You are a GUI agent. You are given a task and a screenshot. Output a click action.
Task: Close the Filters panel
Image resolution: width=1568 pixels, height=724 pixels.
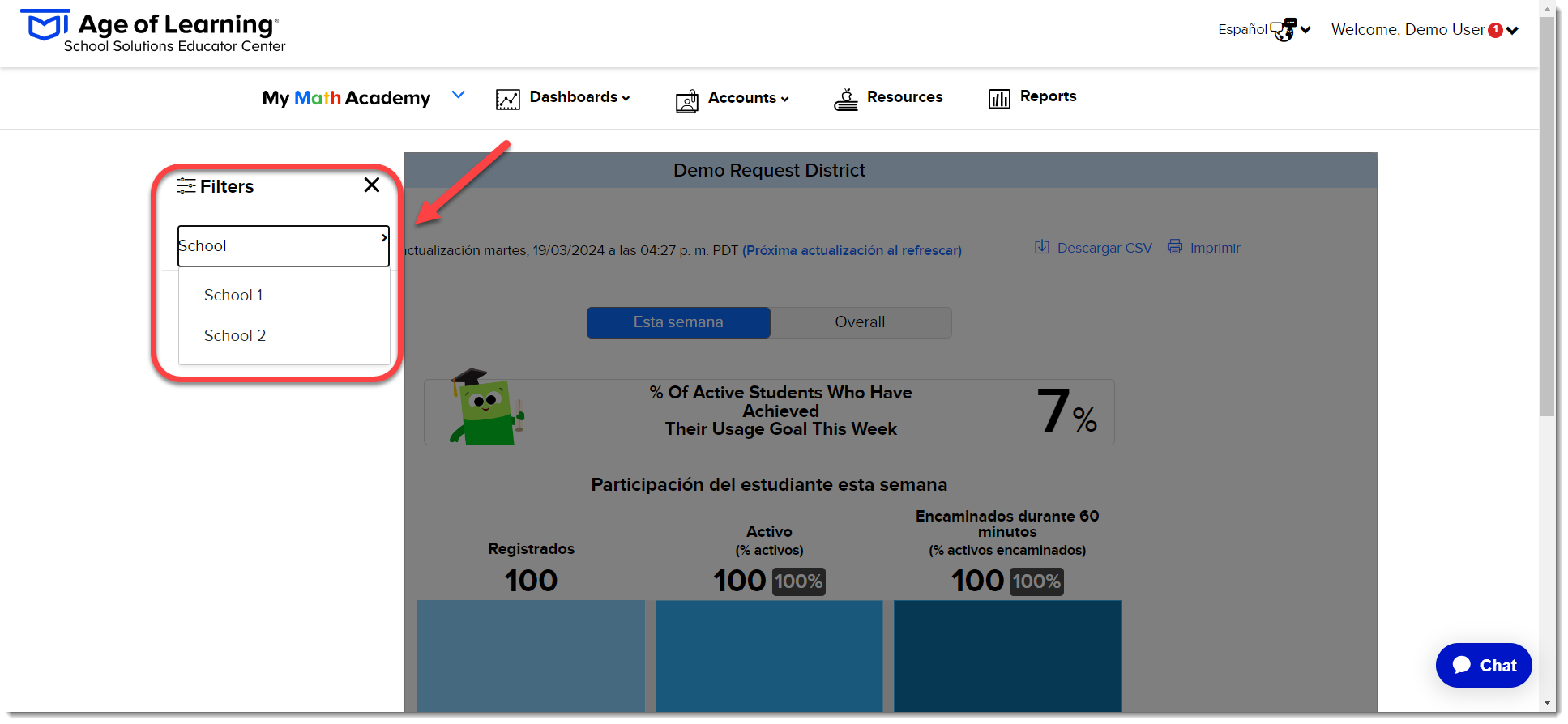point(372,185)
